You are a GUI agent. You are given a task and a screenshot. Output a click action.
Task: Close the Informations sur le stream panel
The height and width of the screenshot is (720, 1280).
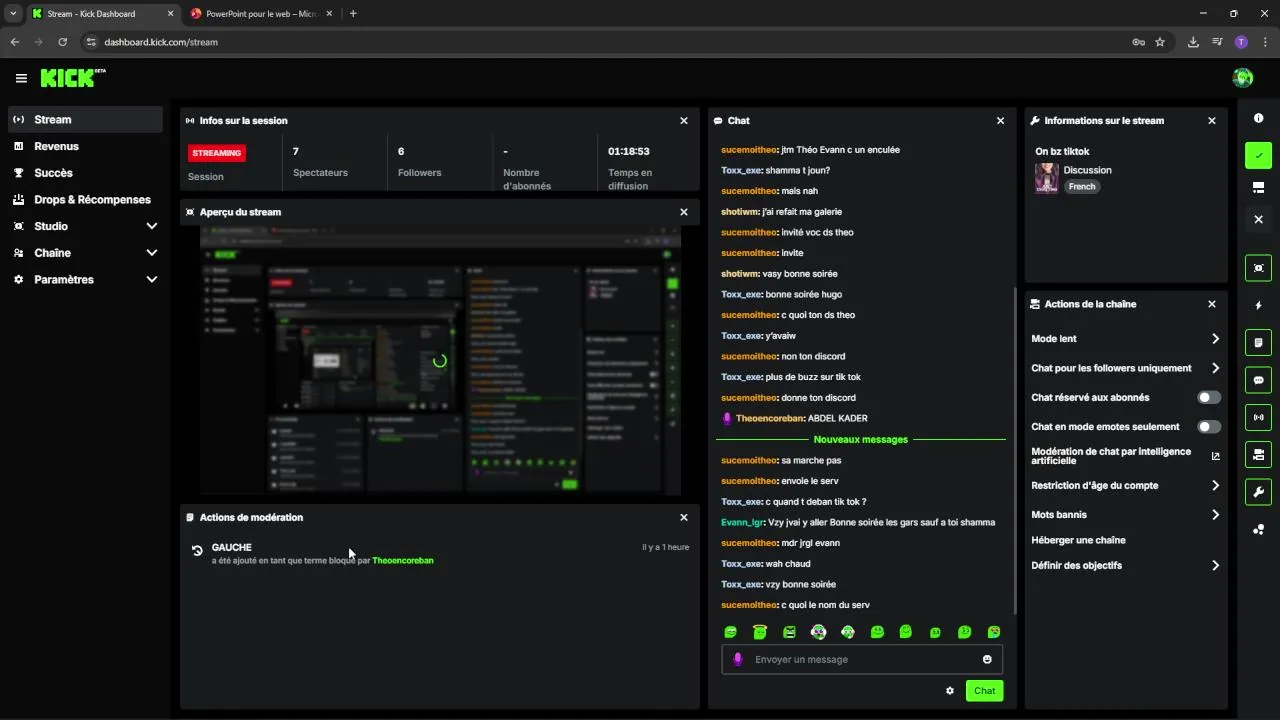pyautogui.click(x=1212, y=120)
